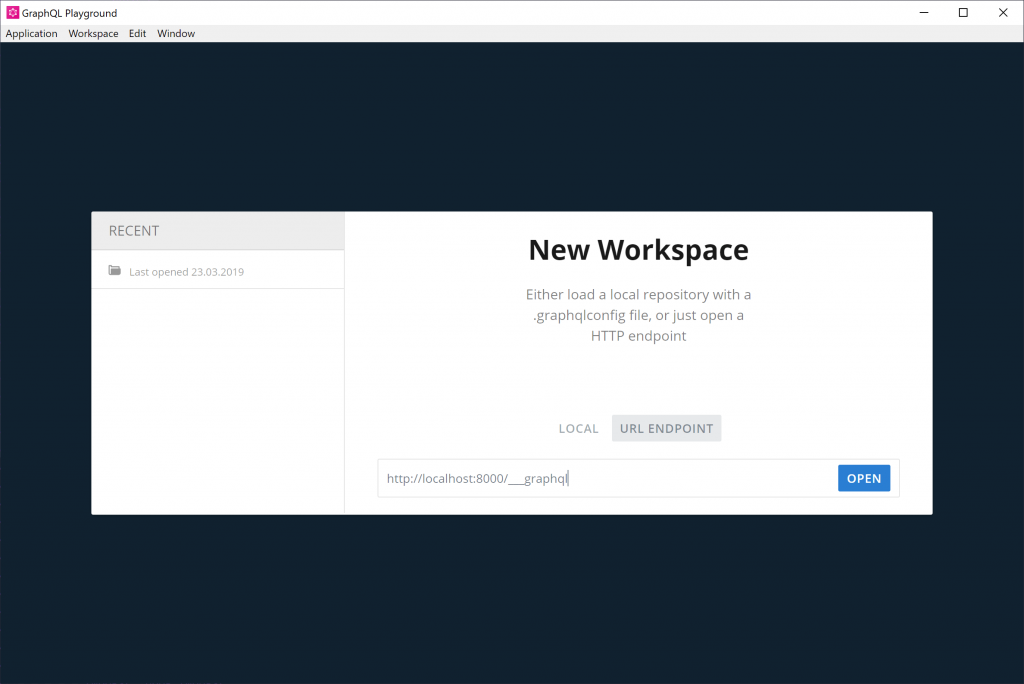Click the .graphqlconfig description text
The height and width of the screenshot is (684, 1024).
coord(638,315)
